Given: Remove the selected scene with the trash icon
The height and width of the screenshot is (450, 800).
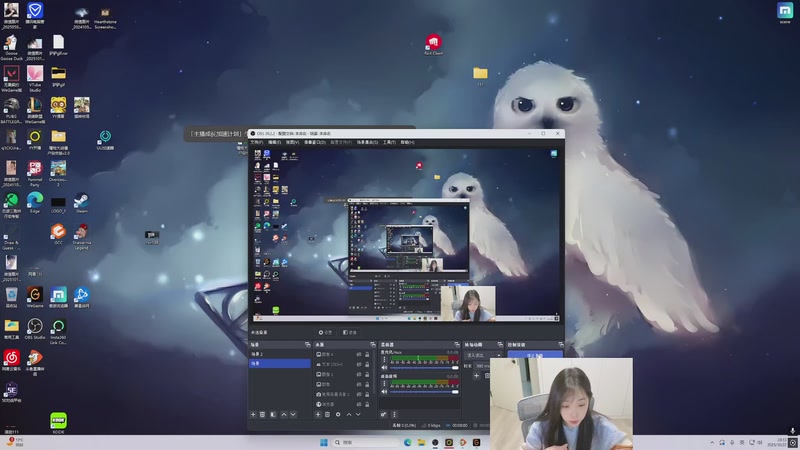Looking at the screenshot, I should (x=262, y=414).
